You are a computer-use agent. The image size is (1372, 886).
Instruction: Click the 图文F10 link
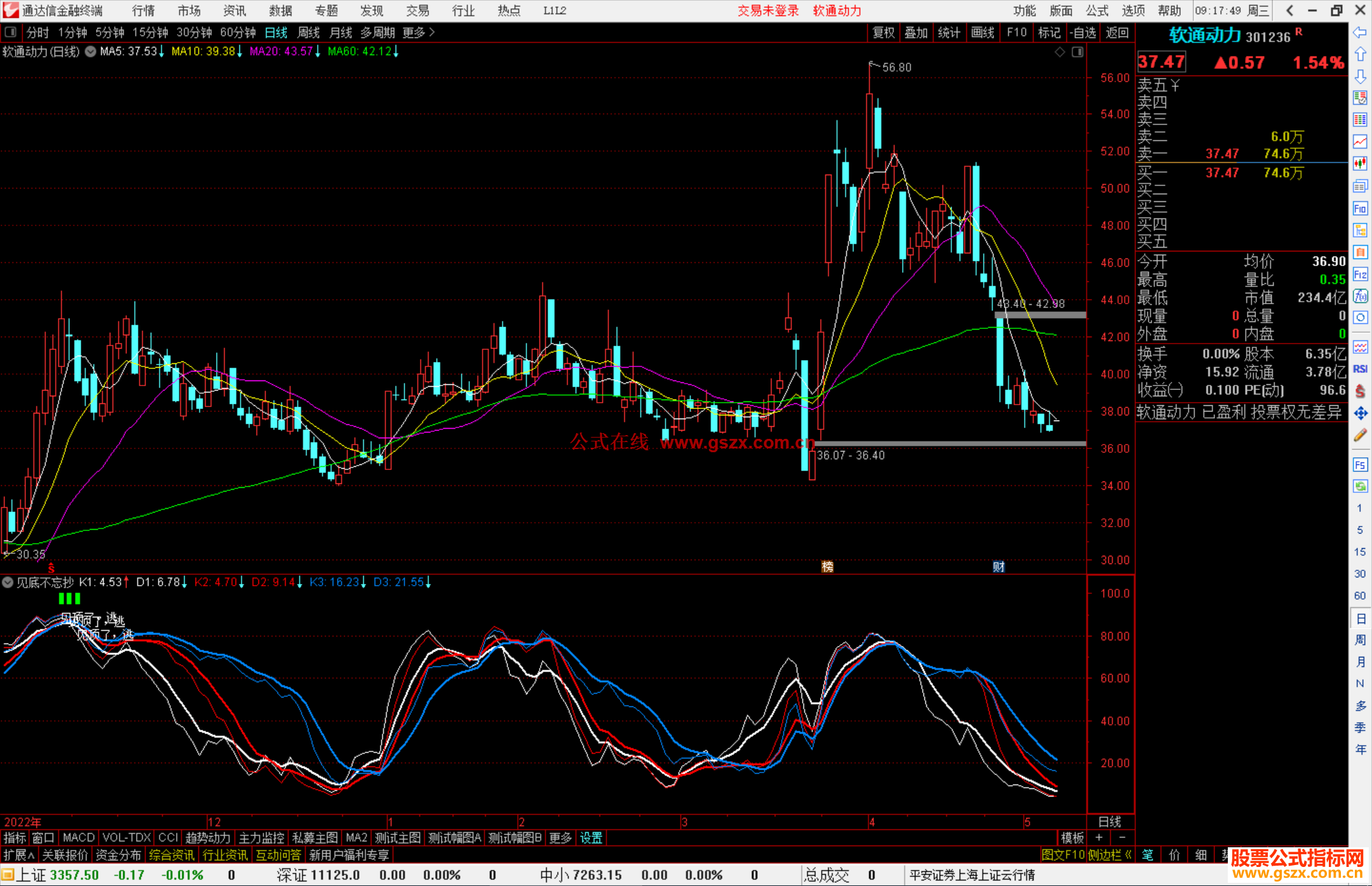coord(1063,856)
